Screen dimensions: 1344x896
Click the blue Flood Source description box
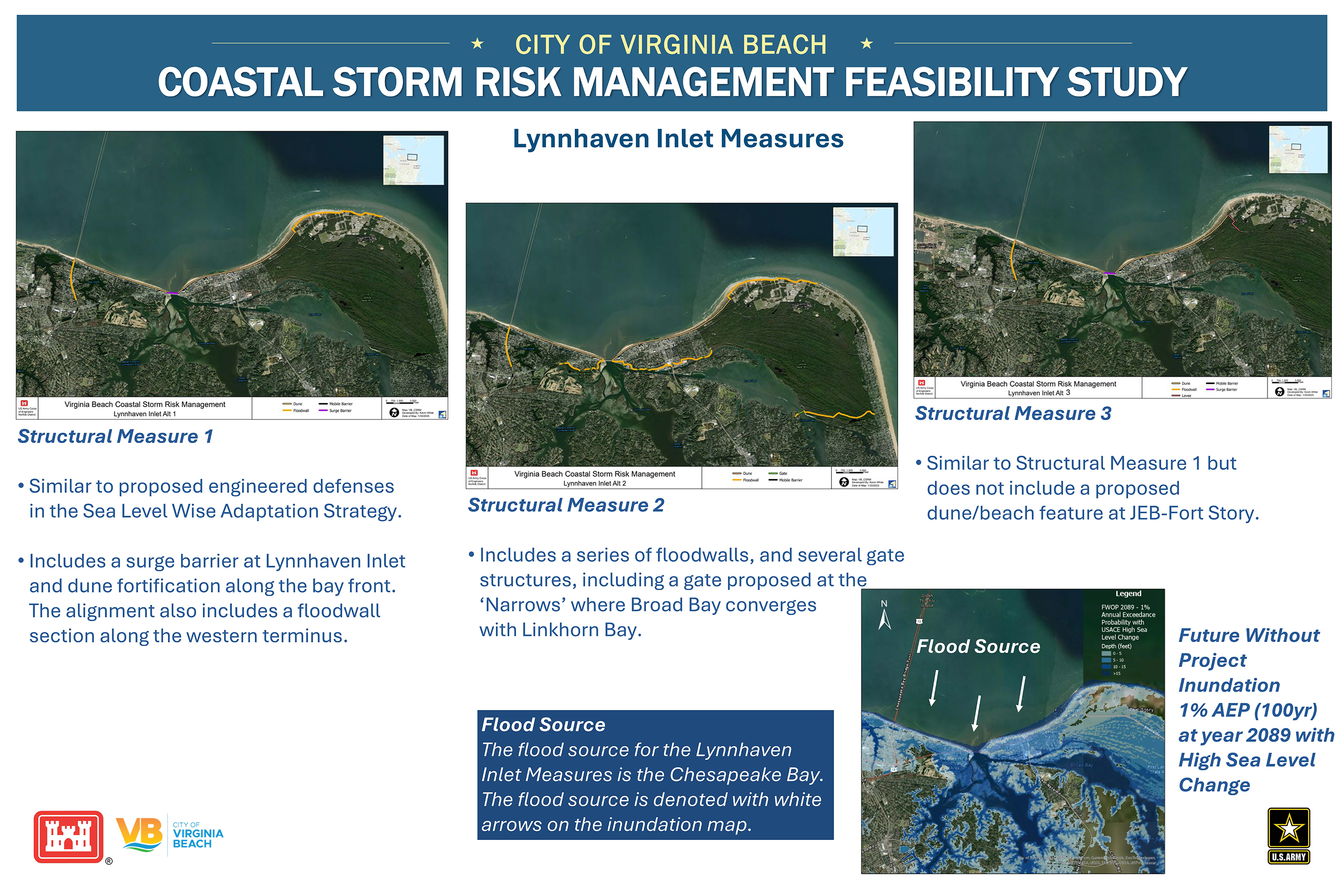tap(655, 775)
